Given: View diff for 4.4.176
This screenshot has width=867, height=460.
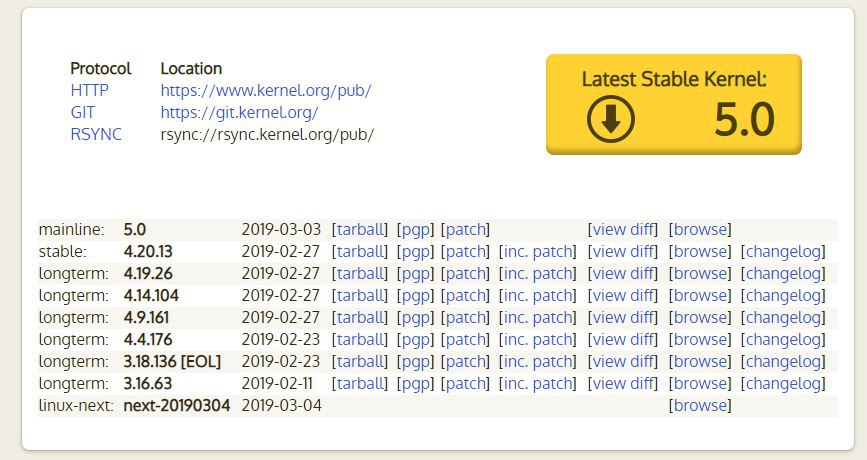Looking at the screenshot, I should click(623, 339).
